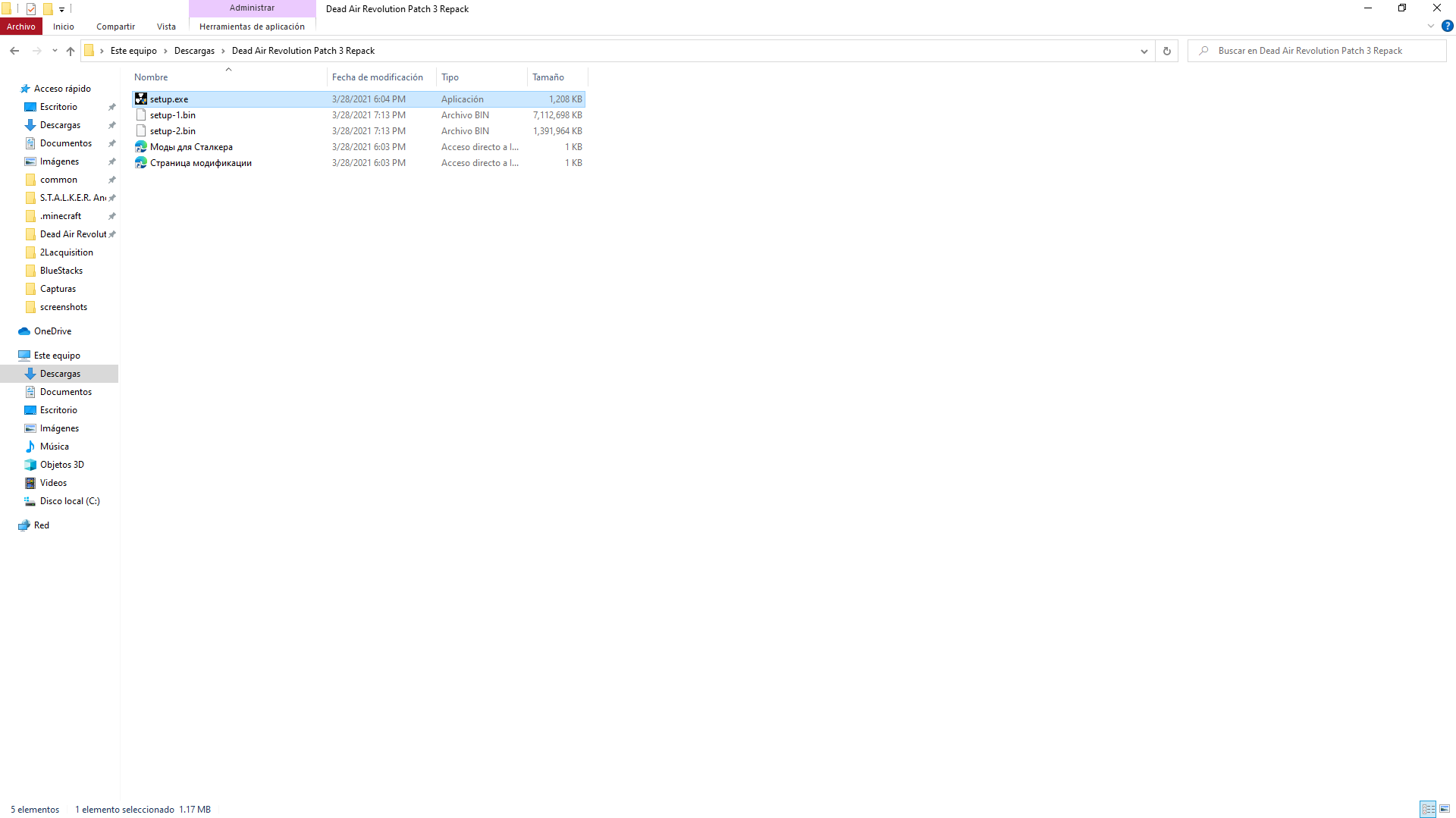Click the Forward navigation arrow
Image resolution: width=1456 pixels, height=818 pixels.
tap(36, 51)
